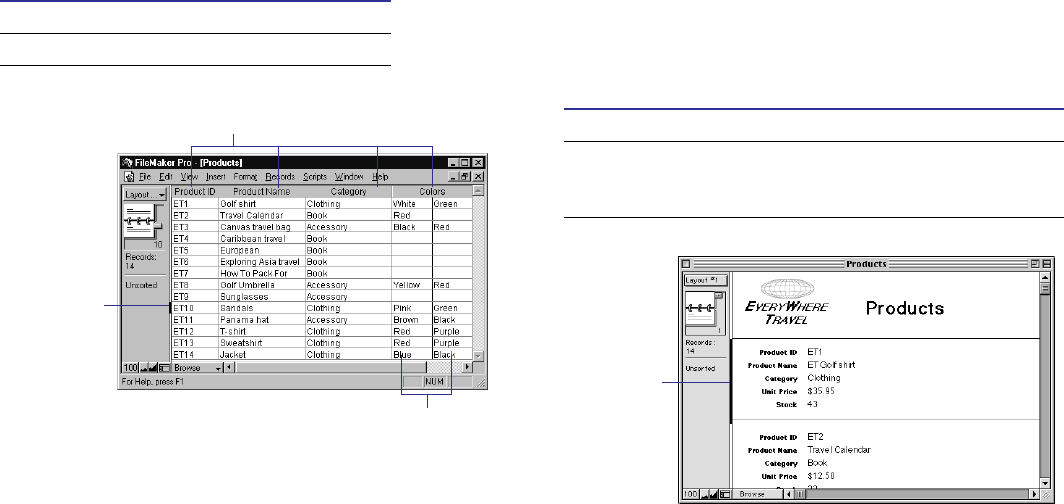Open the Help menu

[x=380, y=176]
